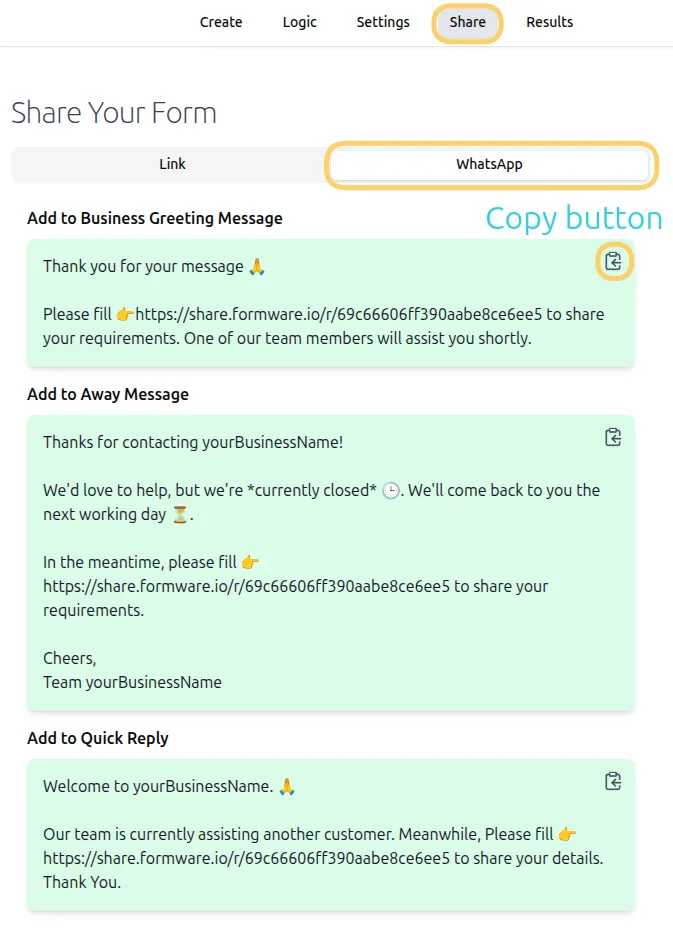Switch to the Create tab
This screenshot has width=673, height=934.
[221, 22]
